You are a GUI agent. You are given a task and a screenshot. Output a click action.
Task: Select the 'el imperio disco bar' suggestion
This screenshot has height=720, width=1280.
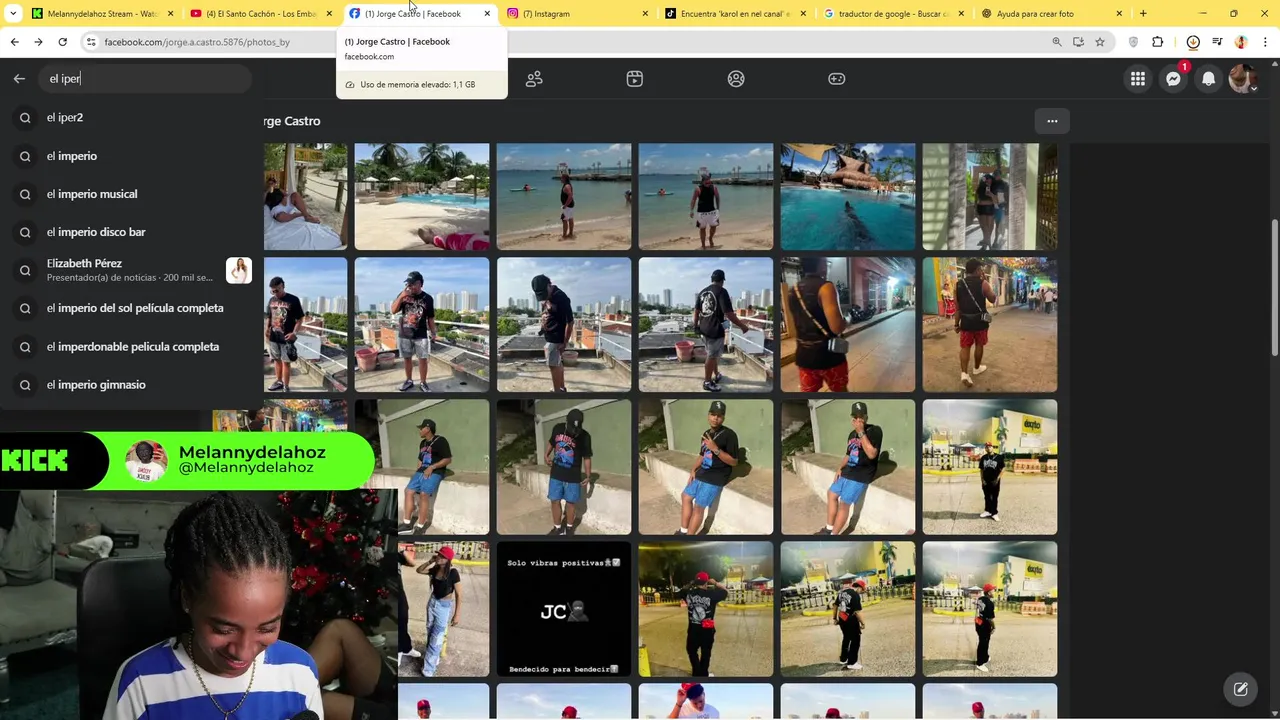130,232
